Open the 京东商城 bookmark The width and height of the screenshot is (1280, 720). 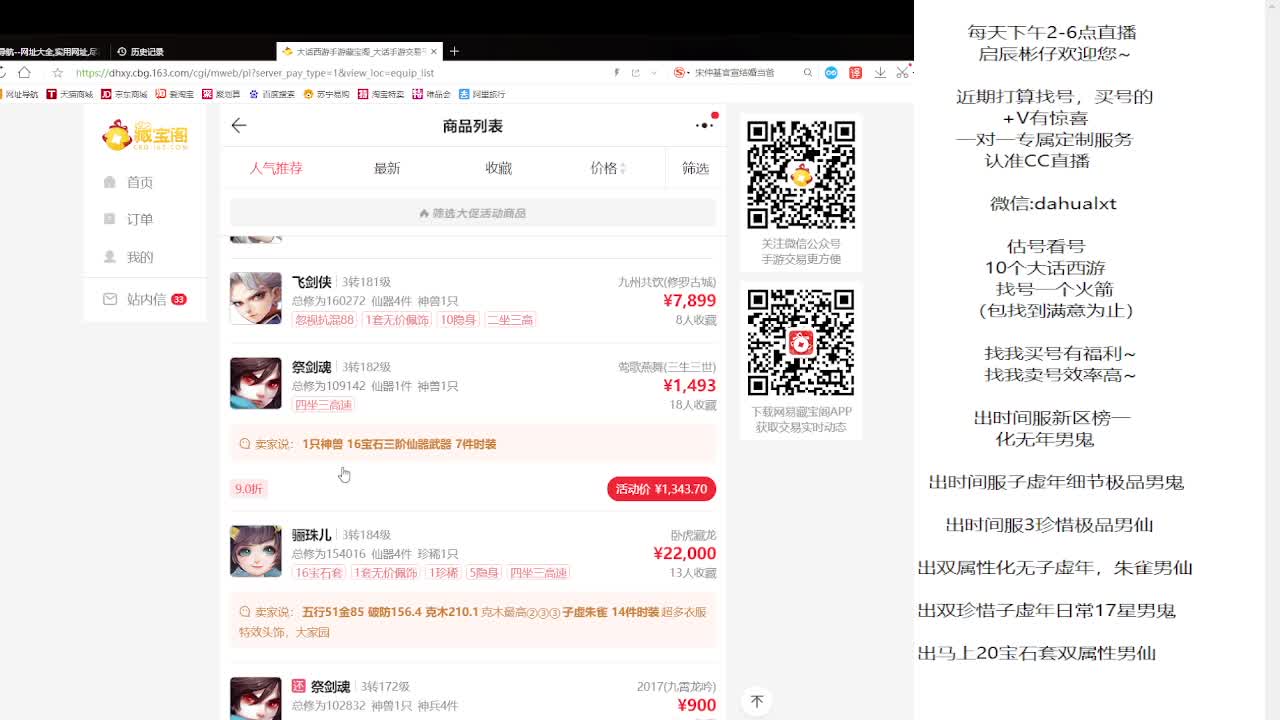coord(124,94)
